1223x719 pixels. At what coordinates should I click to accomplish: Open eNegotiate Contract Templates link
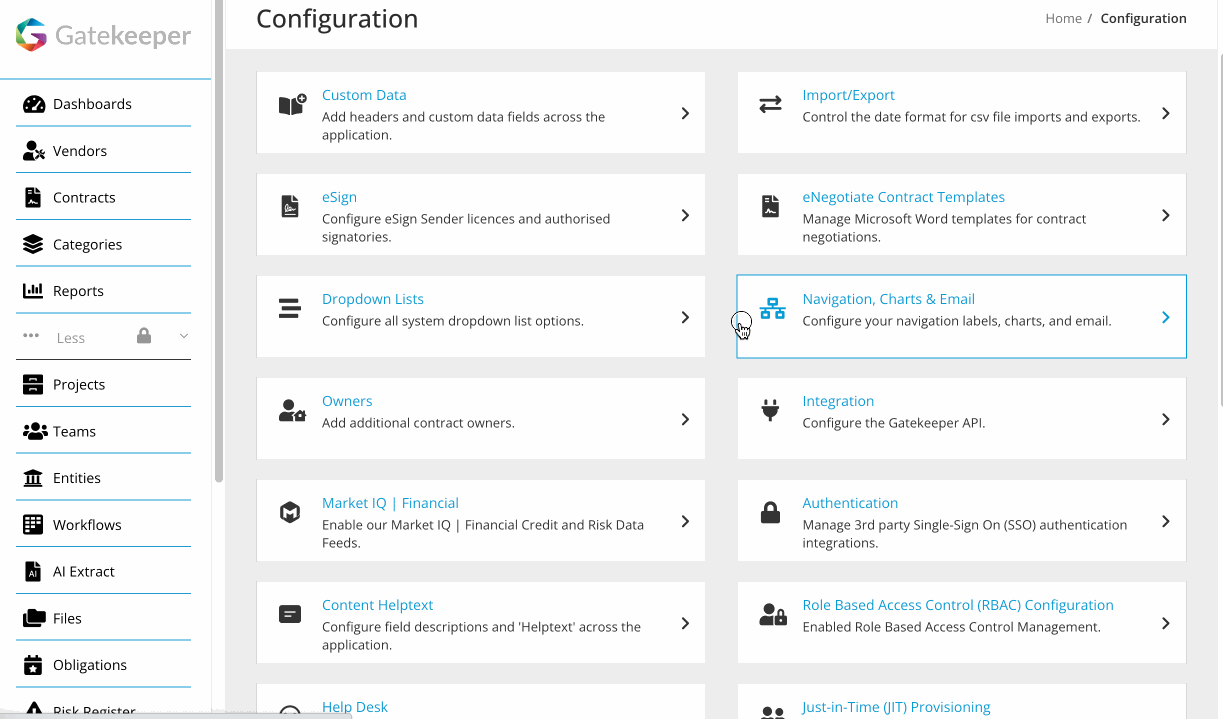tap(903, 197)
